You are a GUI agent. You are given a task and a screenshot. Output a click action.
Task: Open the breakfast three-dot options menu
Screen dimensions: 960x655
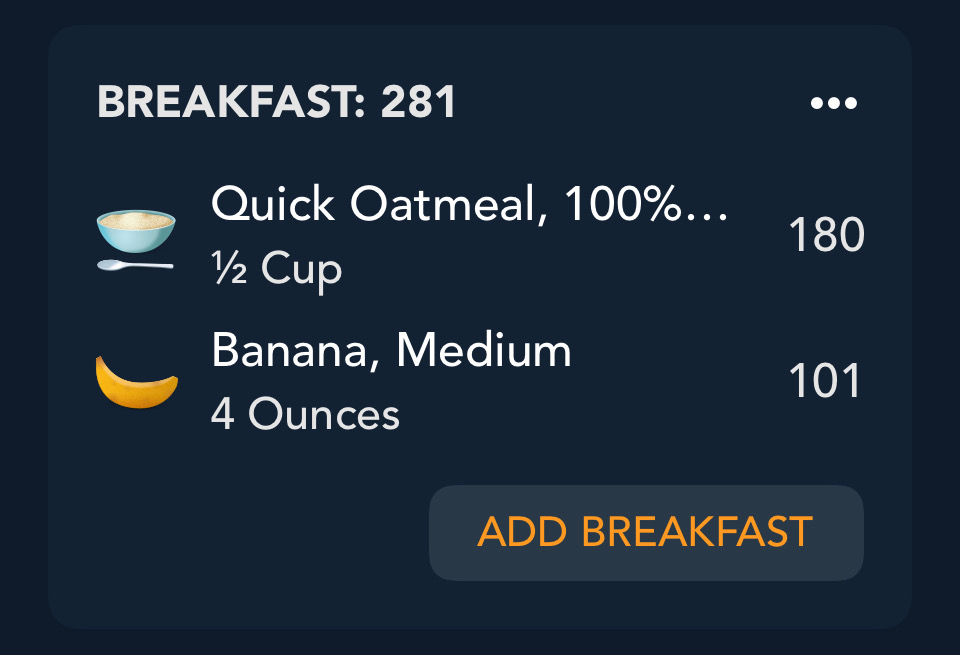click(x=833, y=103)
